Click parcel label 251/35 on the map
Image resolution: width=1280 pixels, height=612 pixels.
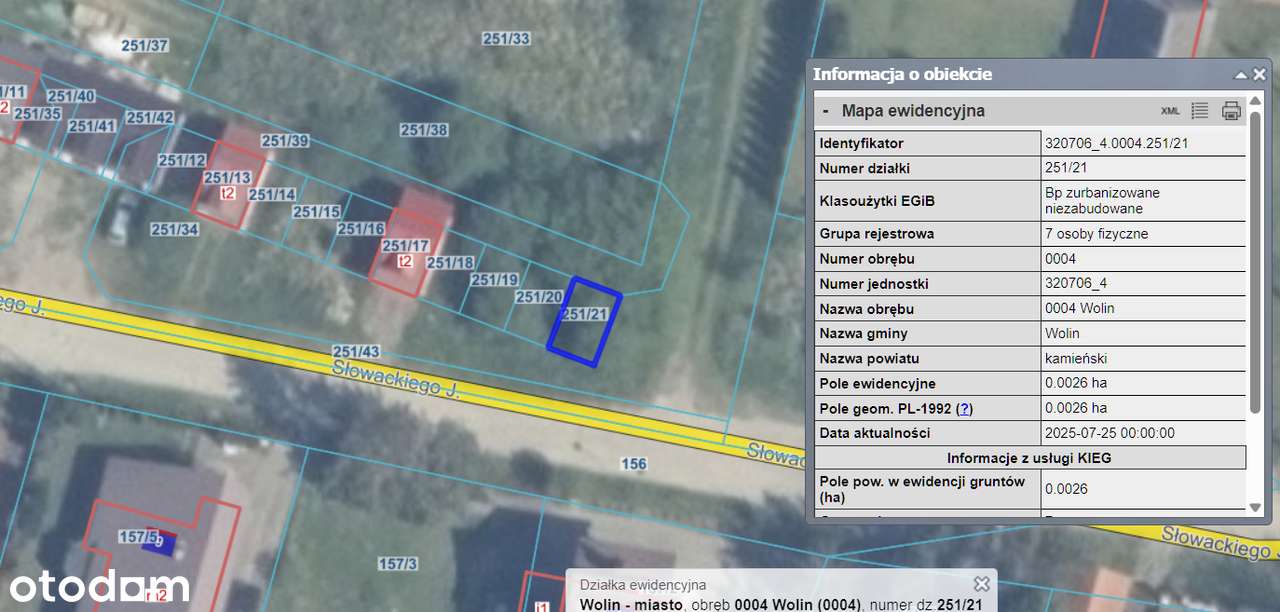coord(38,114)
